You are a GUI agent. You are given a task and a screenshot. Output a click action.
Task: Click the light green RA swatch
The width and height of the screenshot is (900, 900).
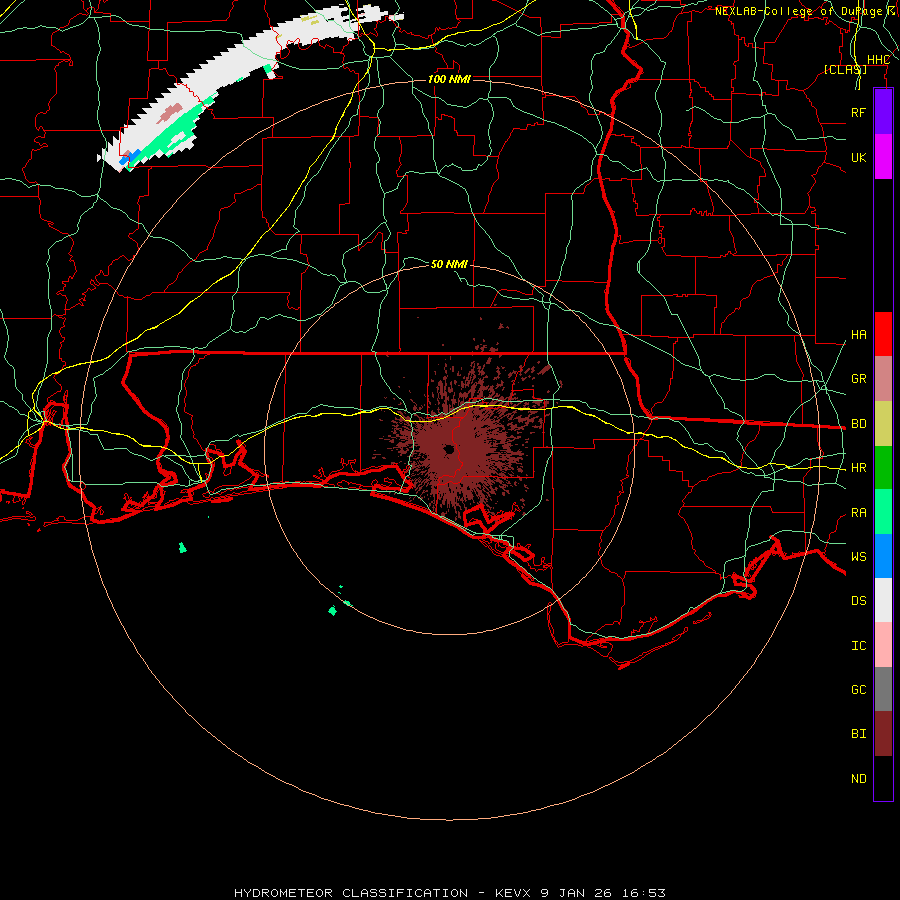click(x=883, y=512)
